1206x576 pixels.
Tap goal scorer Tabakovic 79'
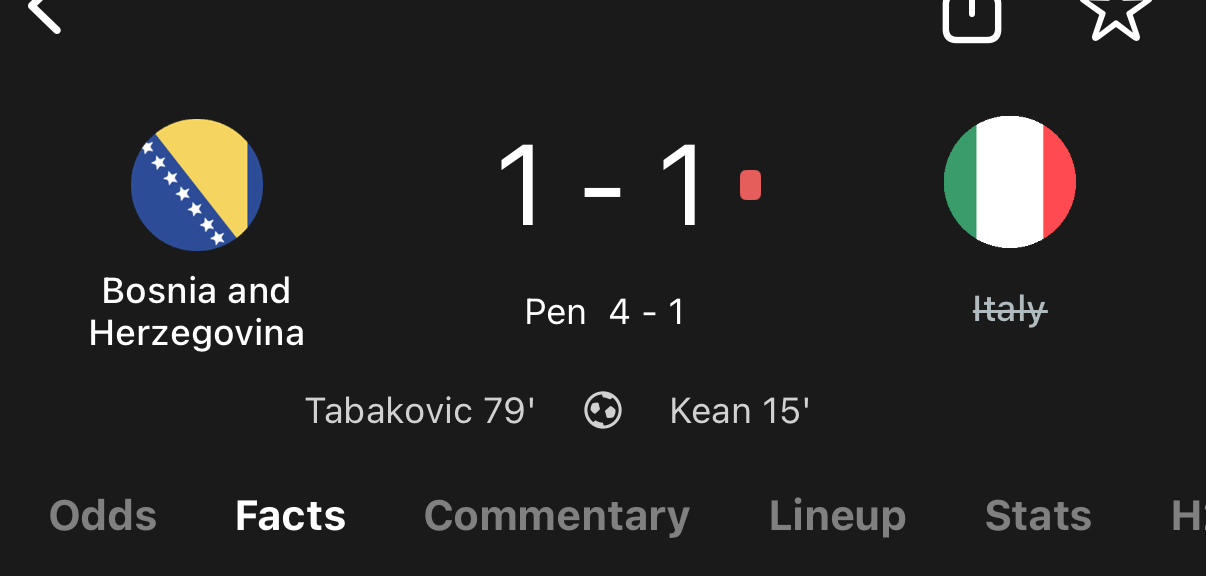[420, 411]
